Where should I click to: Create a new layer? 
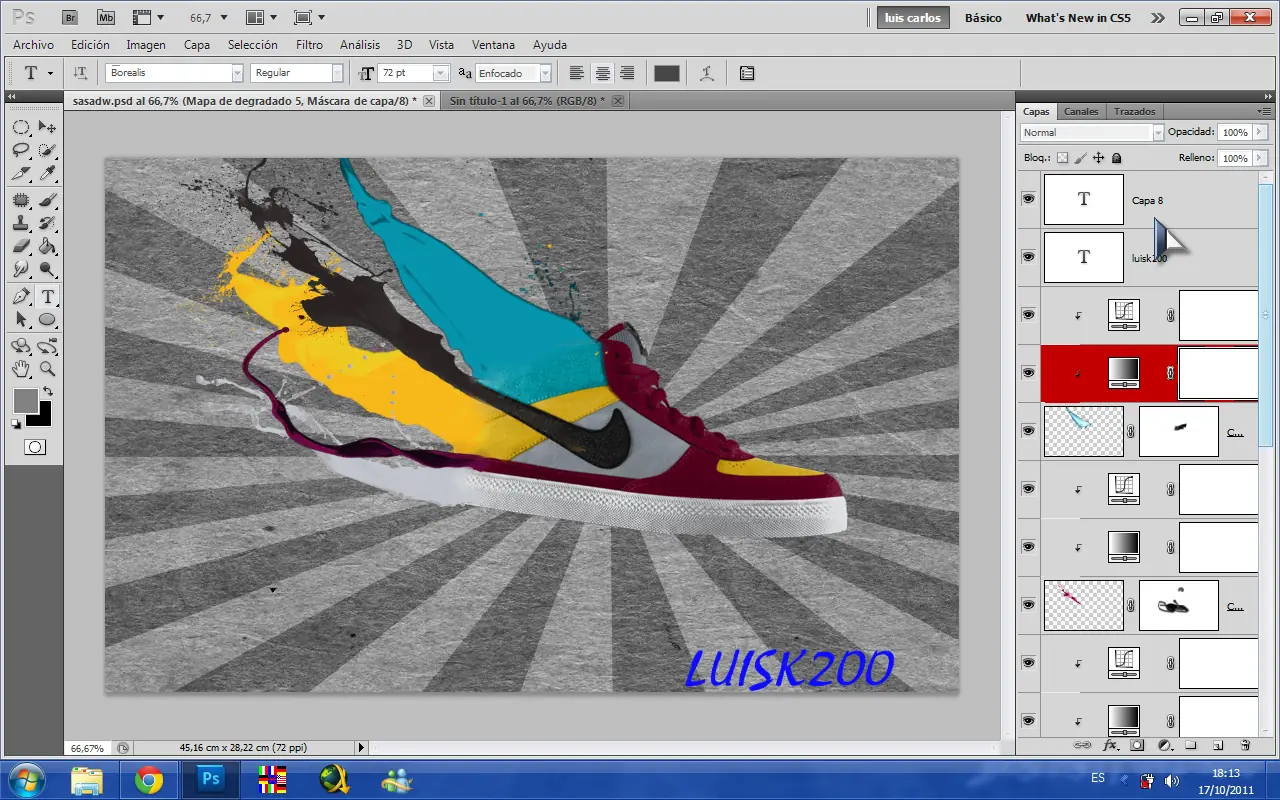click(x=1218, y=745)
